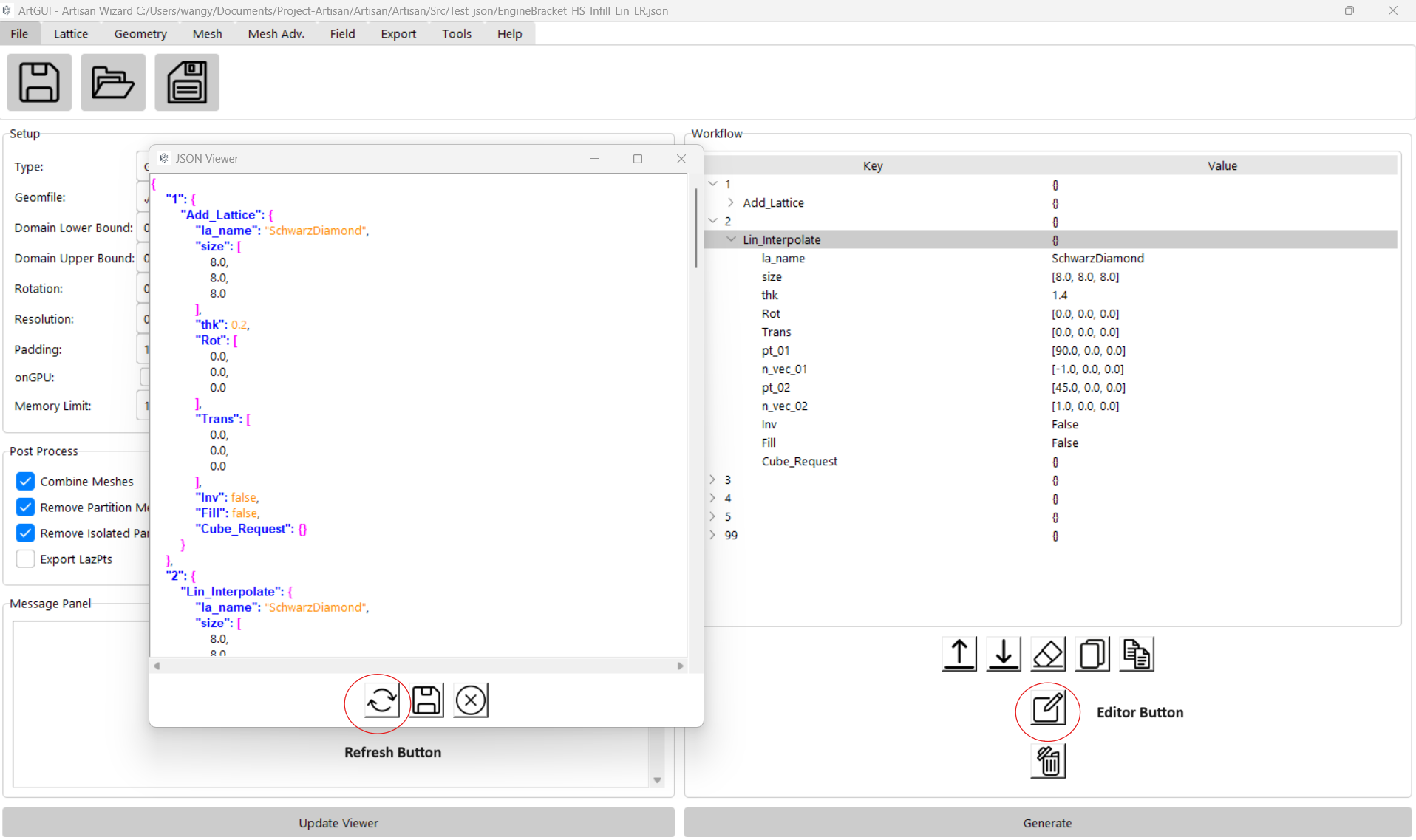Select the pt_02 value [45.0, 0.0, 0.0]

tap(1088, 387)
